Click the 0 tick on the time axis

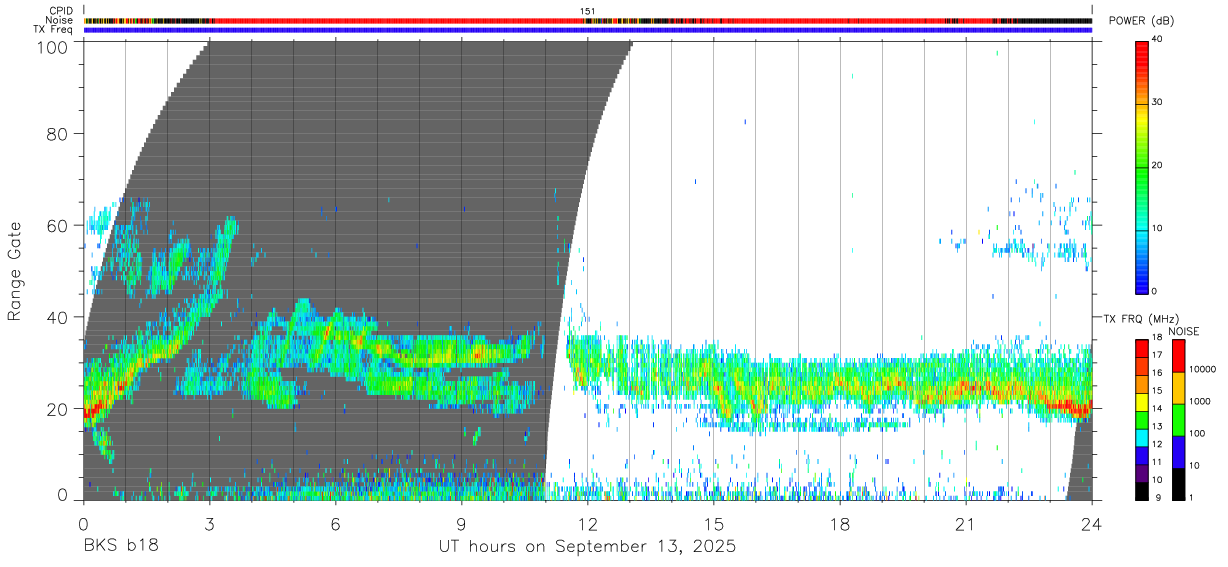pyautogui.click(x=84, y=524)
